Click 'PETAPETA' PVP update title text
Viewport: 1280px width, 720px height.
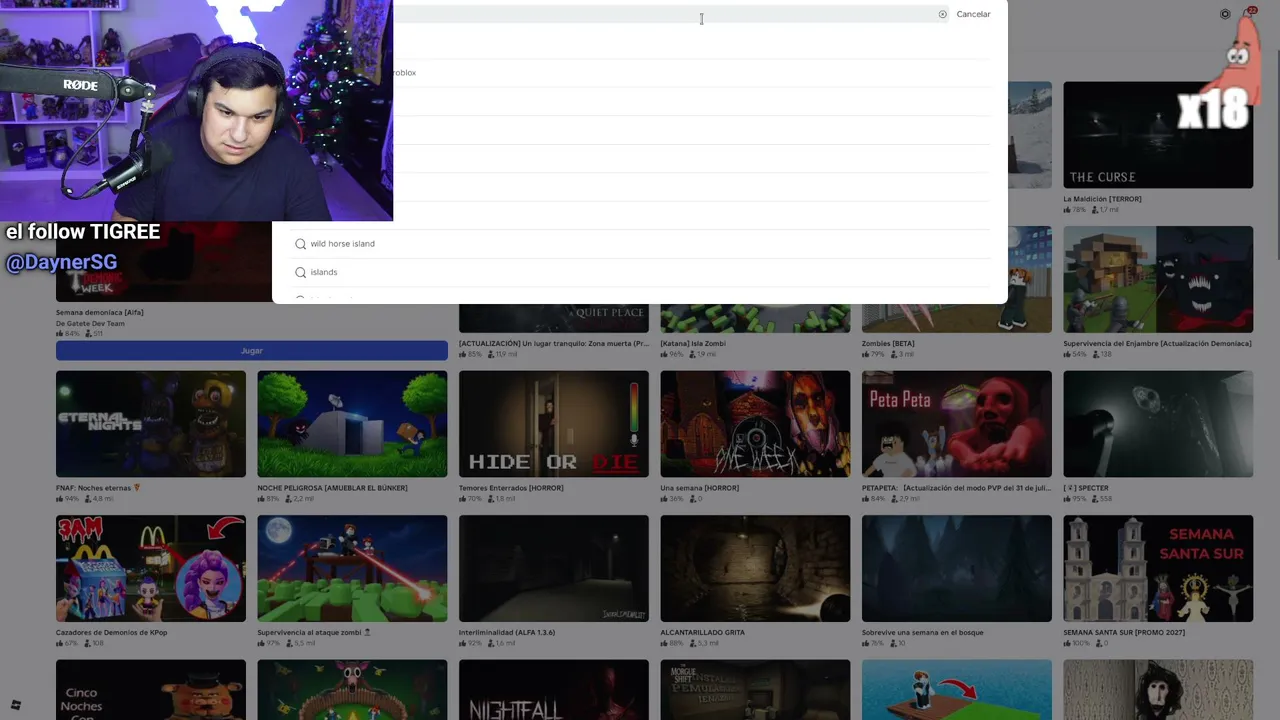tap(957, 488)
